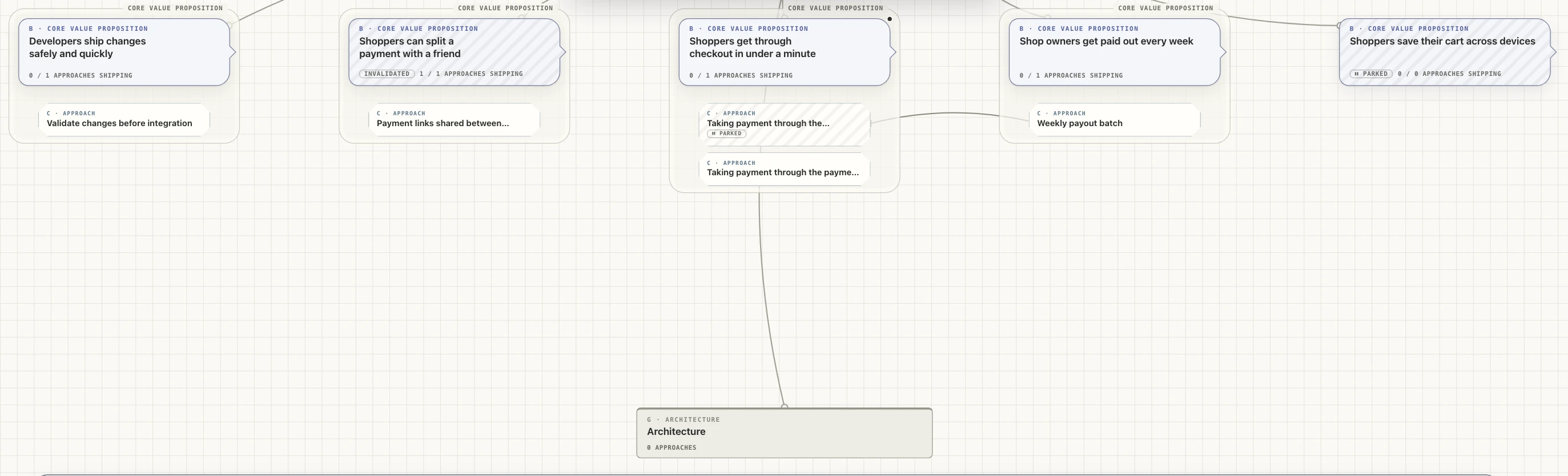Click the INVALIDATED badge on the split payment card
Viewport: 1568px width, 476px height.
(387, 74)
